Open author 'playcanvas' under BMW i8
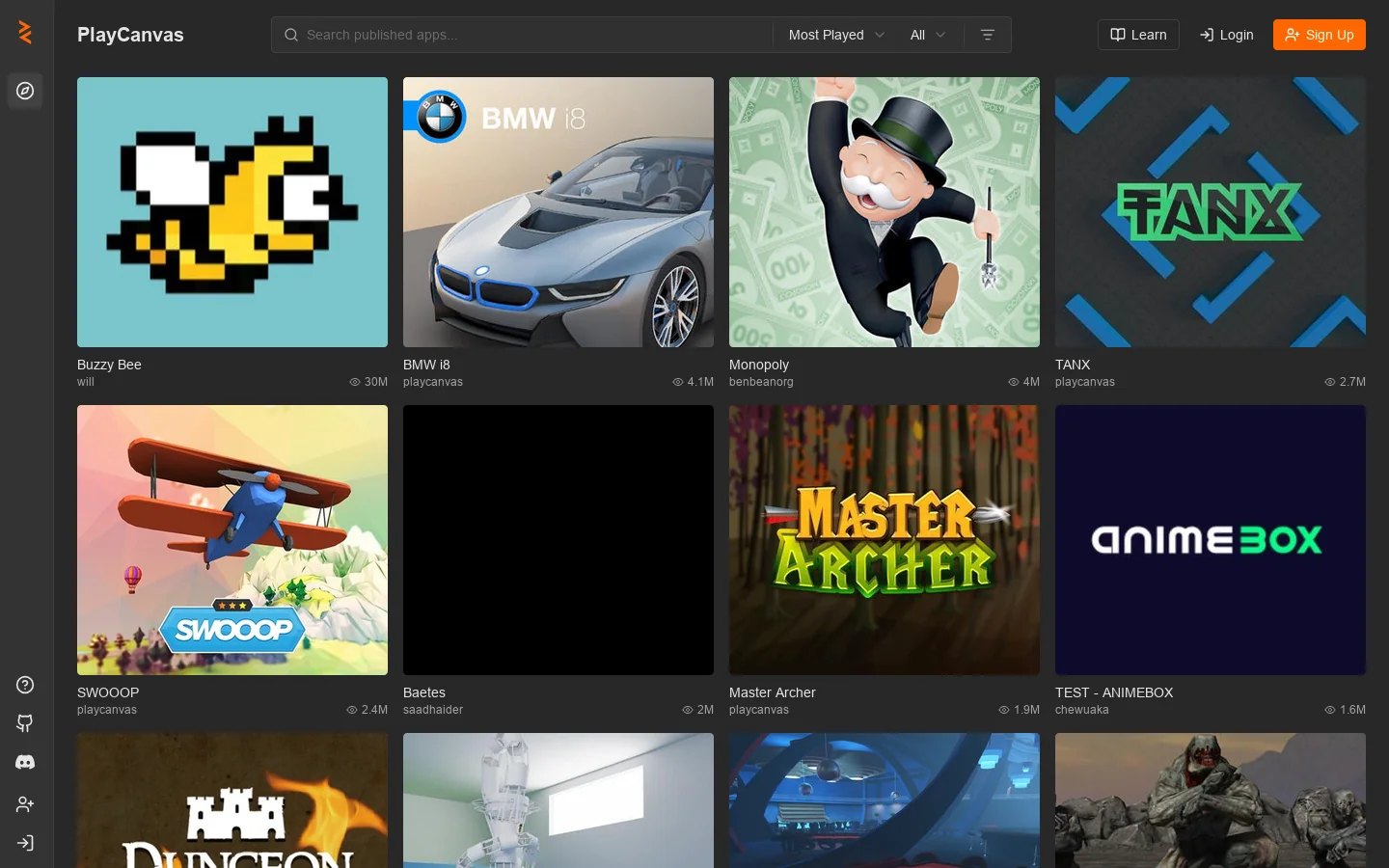1389x868 pixels. point(433,382)
